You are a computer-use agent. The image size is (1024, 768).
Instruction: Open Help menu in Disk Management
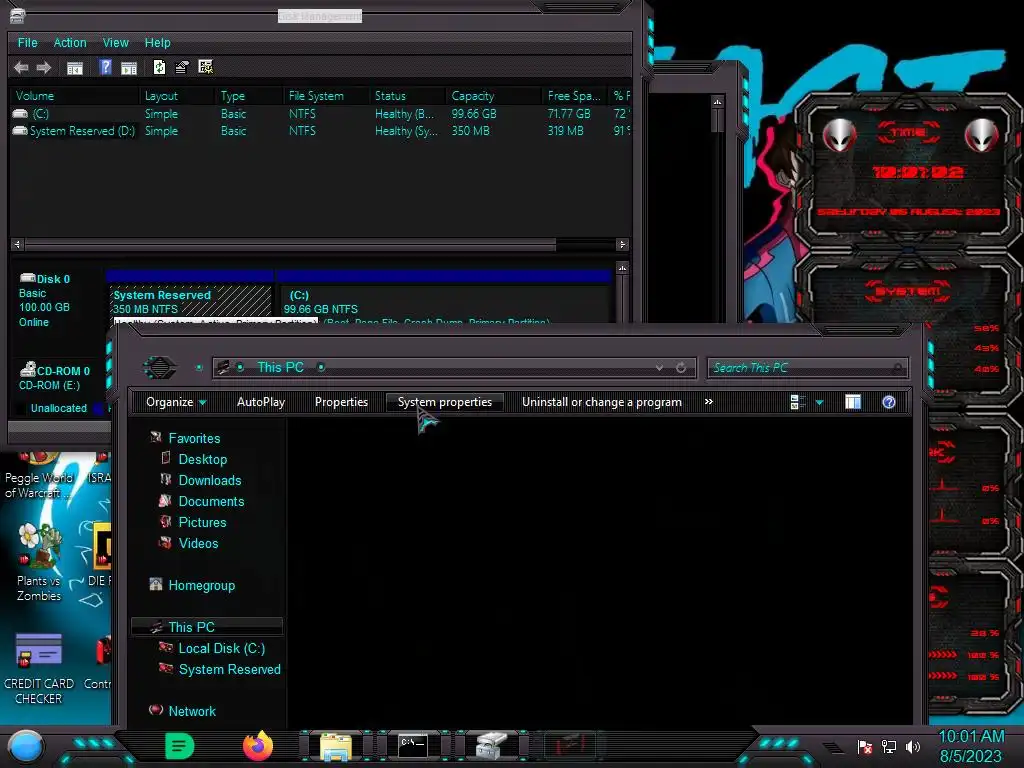(157, 42)
